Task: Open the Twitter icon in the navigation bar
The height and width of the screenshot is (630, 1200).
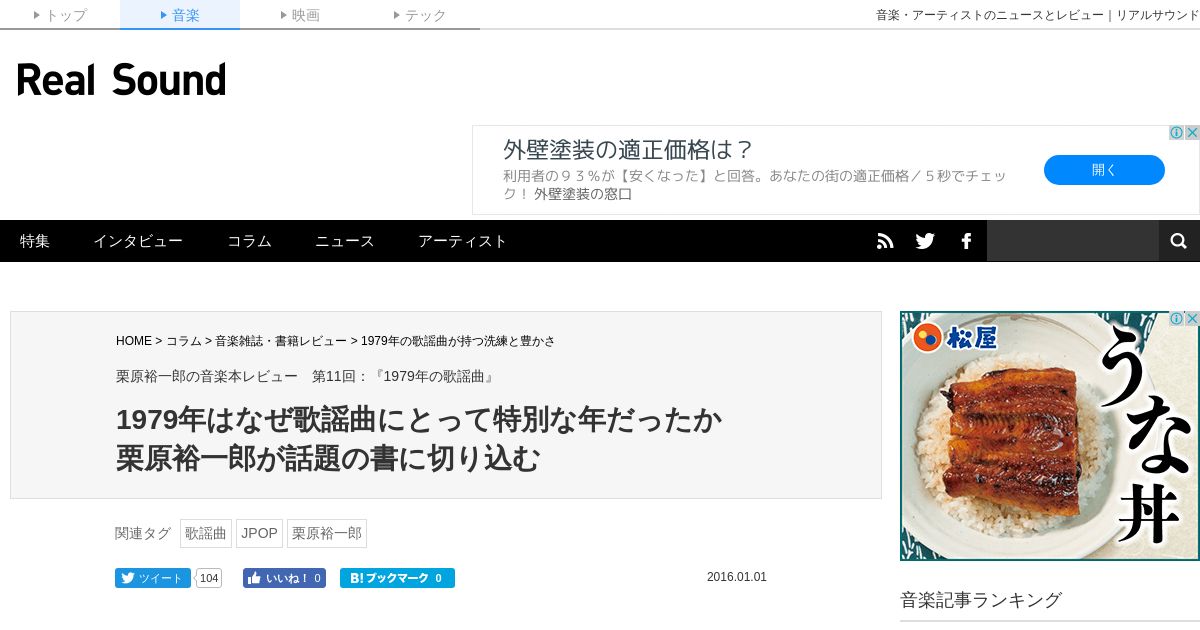Action: (925, 241)
